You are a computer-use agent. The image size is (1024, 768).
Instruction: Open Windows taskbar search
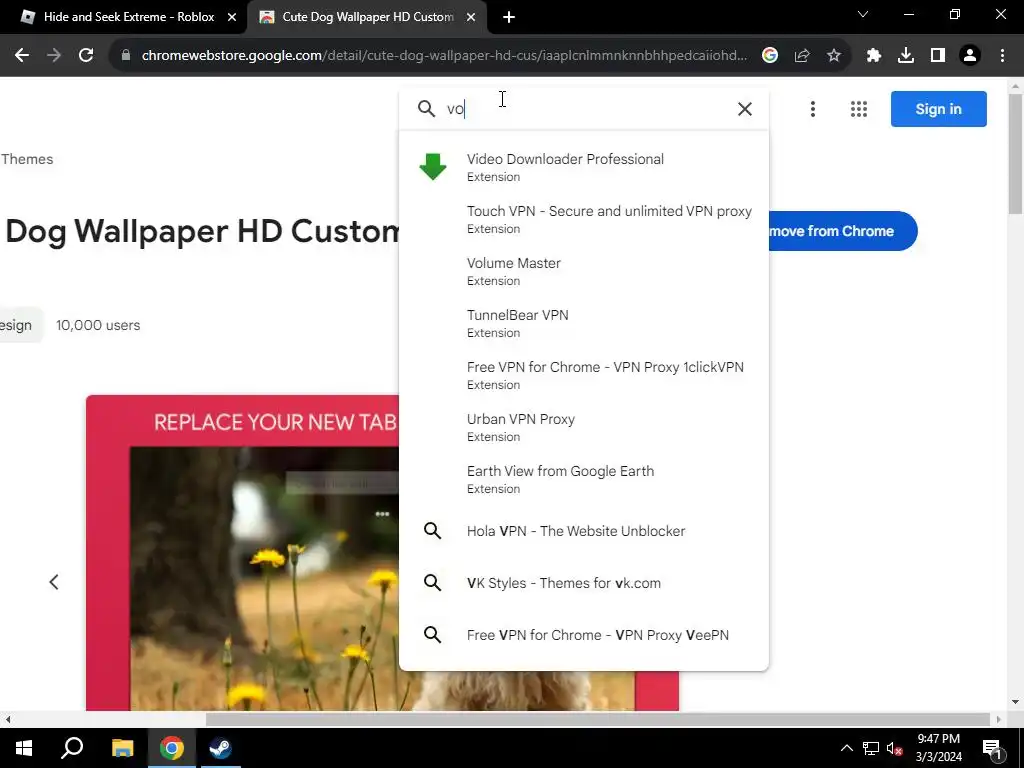click(72, 748)
